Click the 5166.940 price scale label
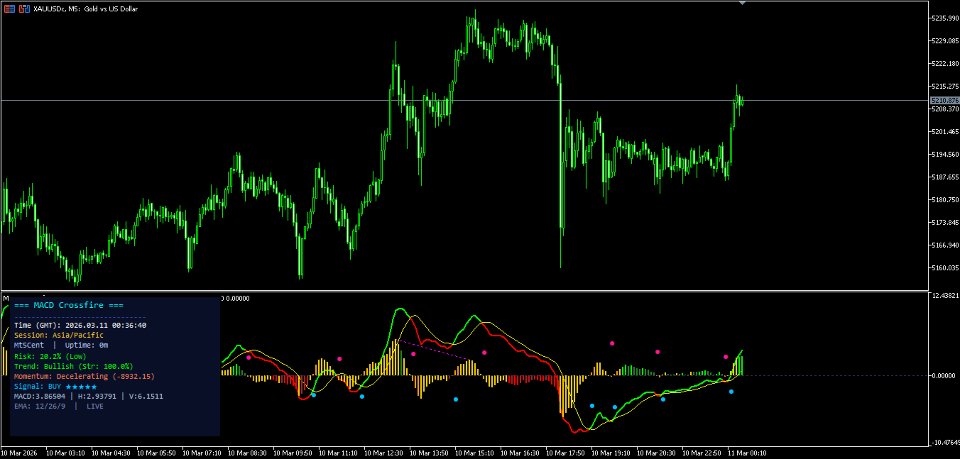960x459 pixels. pos(943,245)
